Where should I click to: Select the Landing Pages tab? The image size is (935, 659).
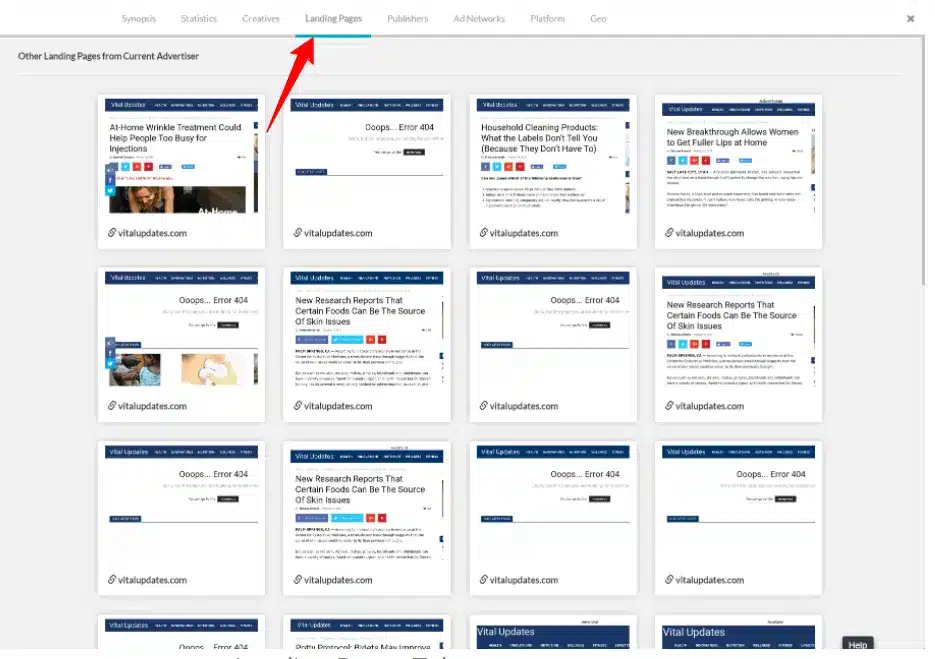[333, 18]
